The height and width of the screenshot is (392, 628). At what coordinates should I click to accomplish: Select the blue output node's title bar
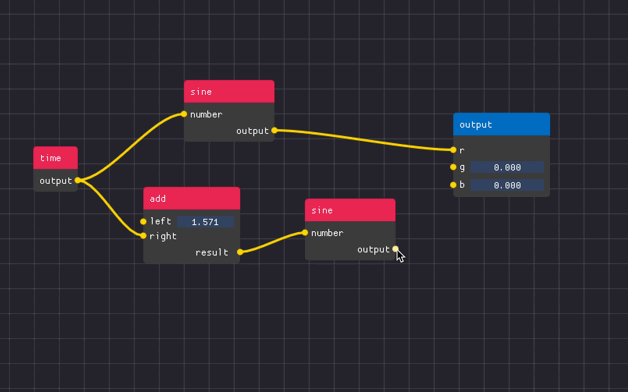point(501,124)
